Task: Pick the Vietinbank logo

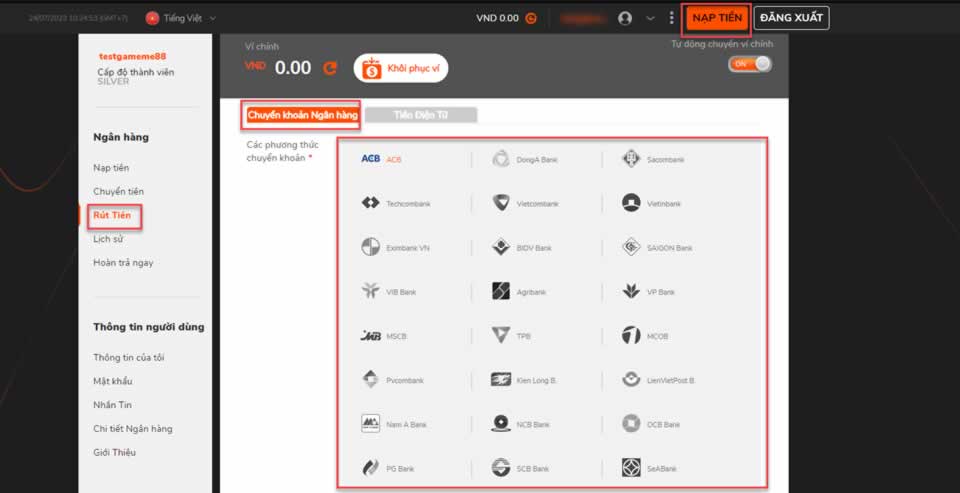Action: 631,203
